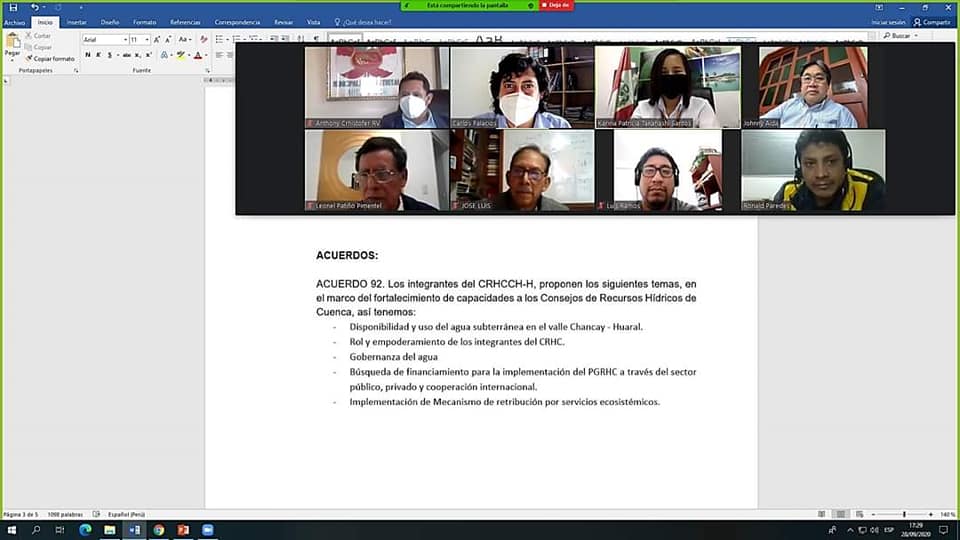This screenshot has width=960, height=540.
Task: Click the Compartir button
Action: pyautogui.click(x=932, y=22)
